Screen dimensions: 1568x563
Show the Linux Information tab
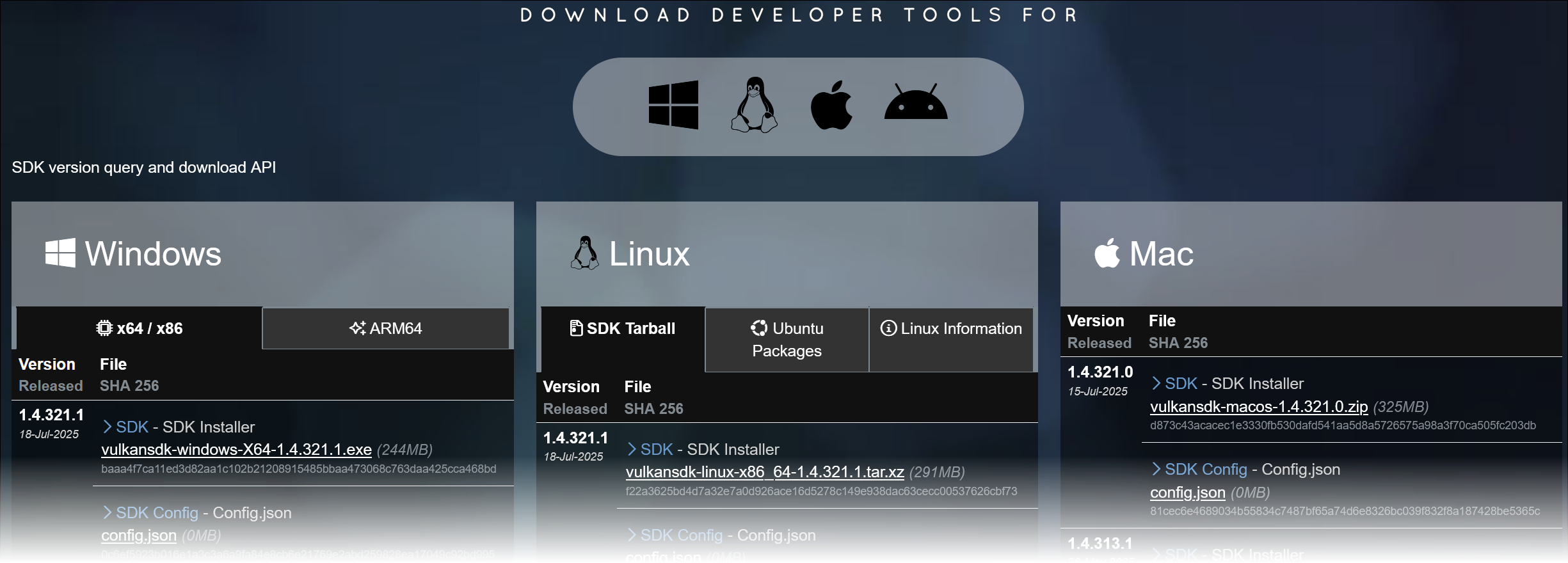(x=951, y=328)
